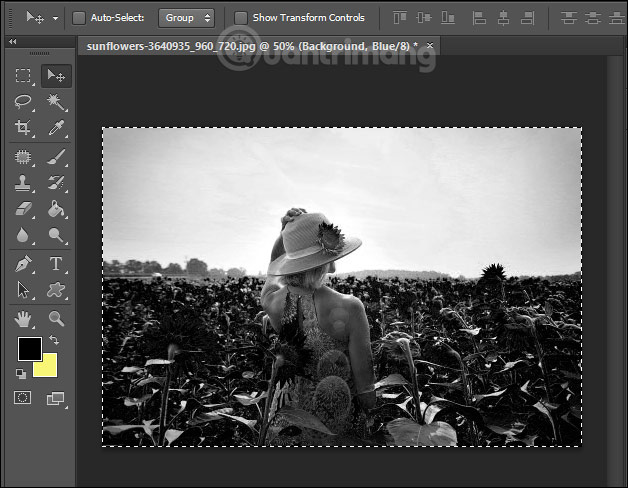Select the Patch healing tool
The width and height of the screenshot is (628, 488).
point(23,157)
